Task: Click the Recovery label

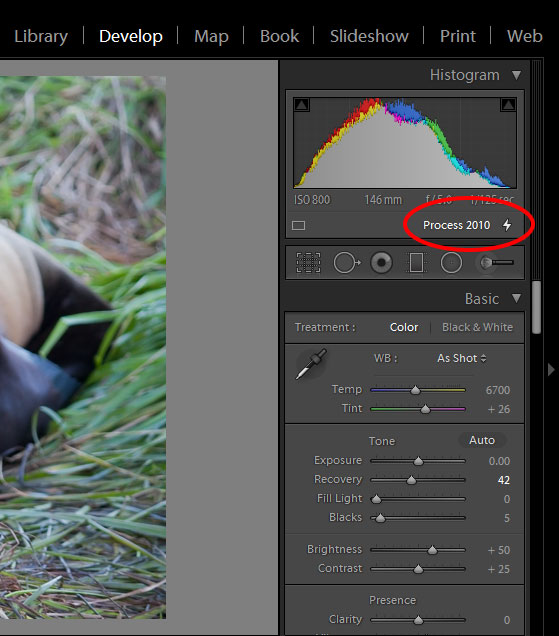Action: click(338, 479)
